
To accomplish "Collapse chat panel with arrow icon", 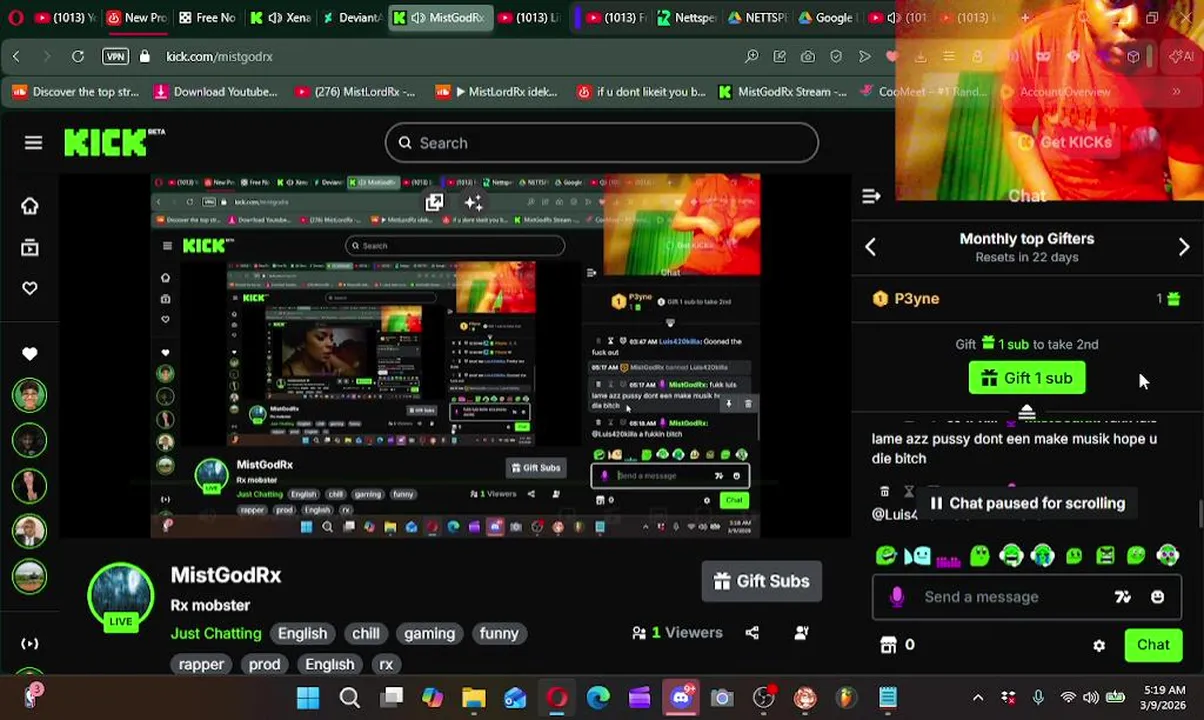I will pyautogui.click(x=871, y=197).
